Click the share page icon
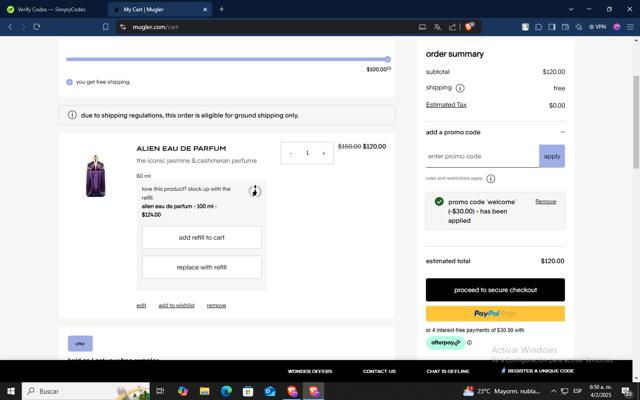This screenshot has width=640, height=400. point(452,27)
